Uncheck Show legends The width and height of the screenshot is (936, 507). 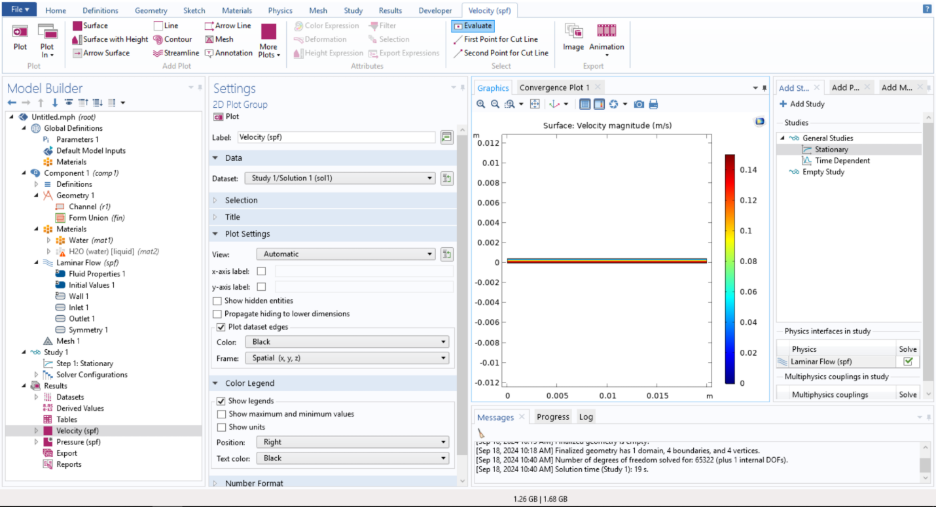coord(221,401)
